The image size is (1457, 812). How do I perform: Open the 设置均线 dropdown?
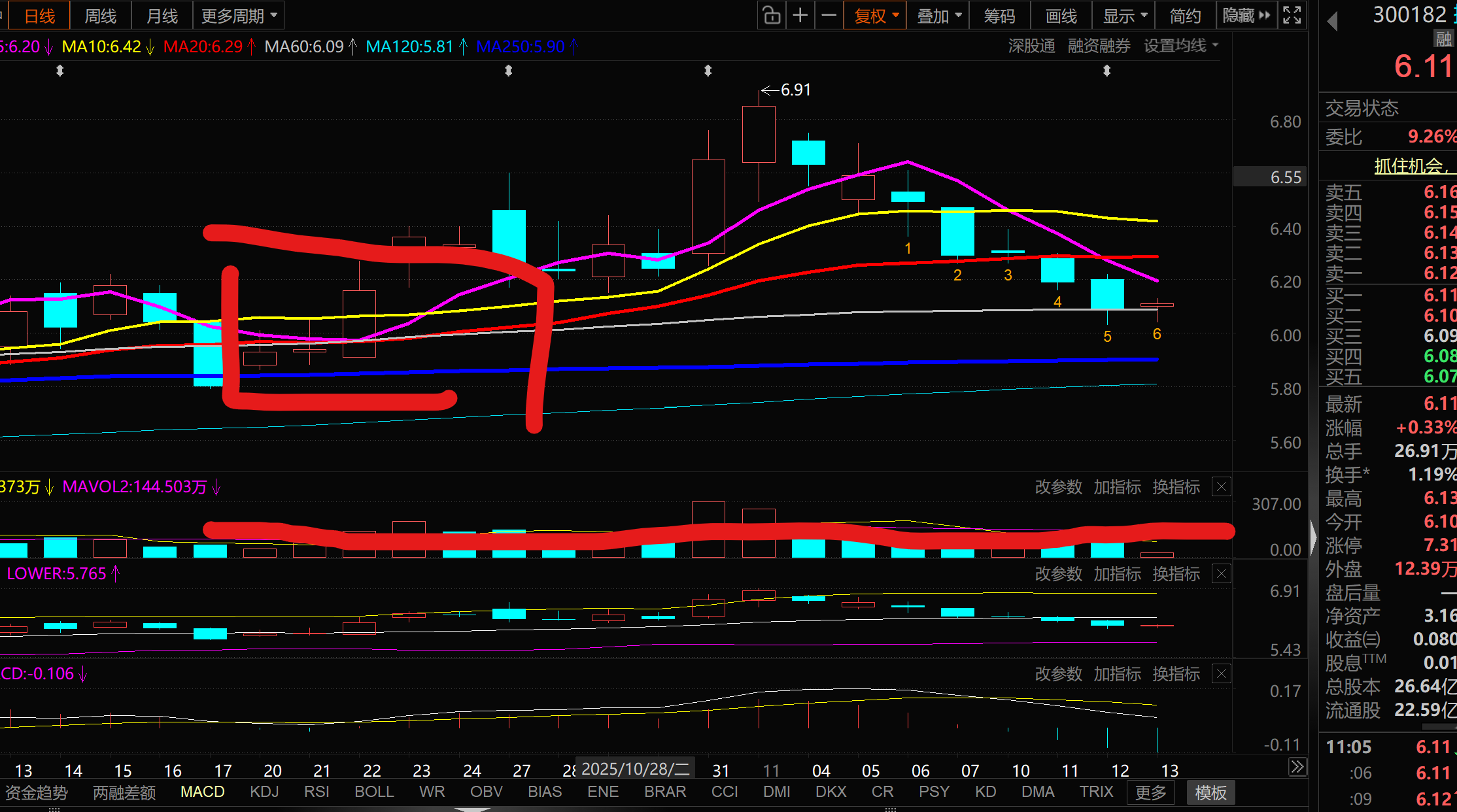pyautogui.click(x=1180, y=46)
